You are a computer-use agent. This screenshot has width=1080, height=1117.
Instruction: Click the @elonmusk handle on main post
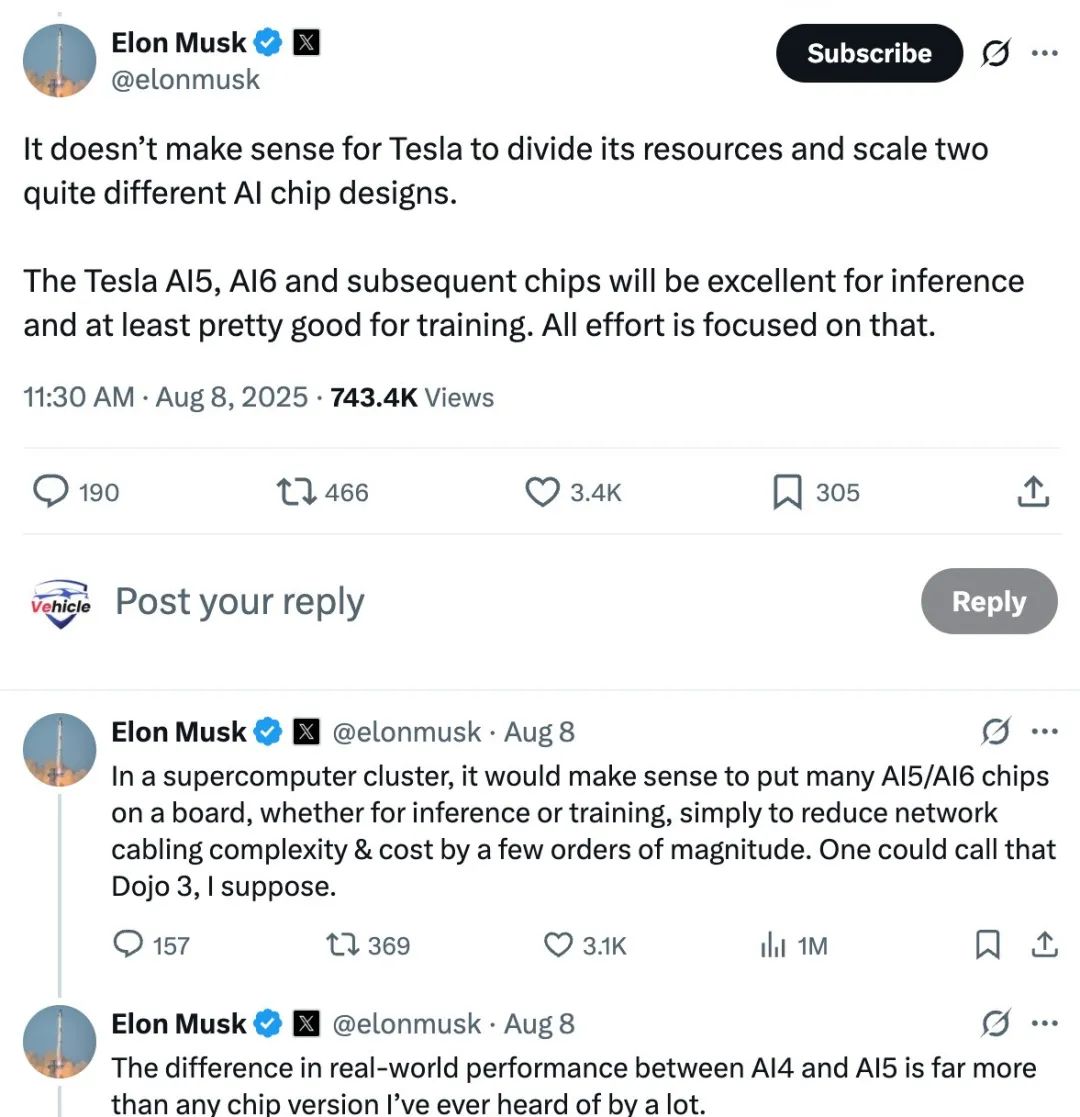point(185,80)
